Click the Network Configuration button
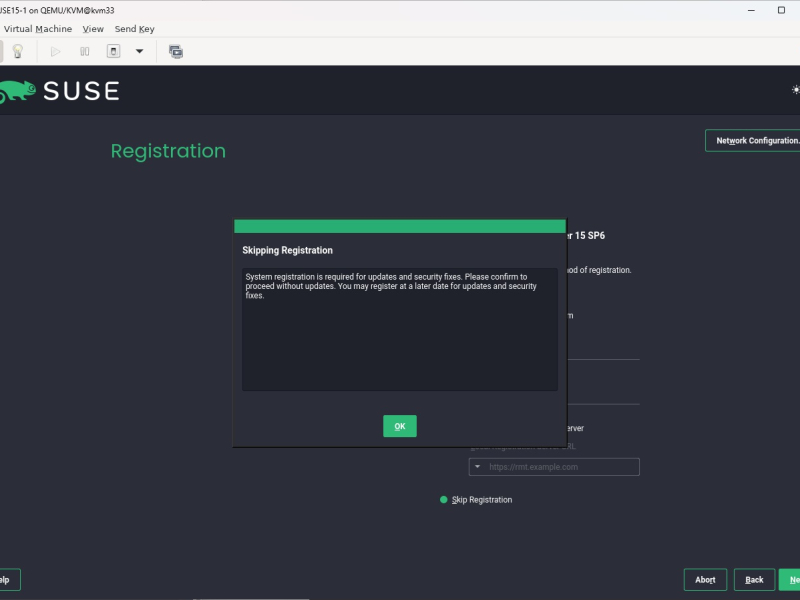 tap(753, 140)
